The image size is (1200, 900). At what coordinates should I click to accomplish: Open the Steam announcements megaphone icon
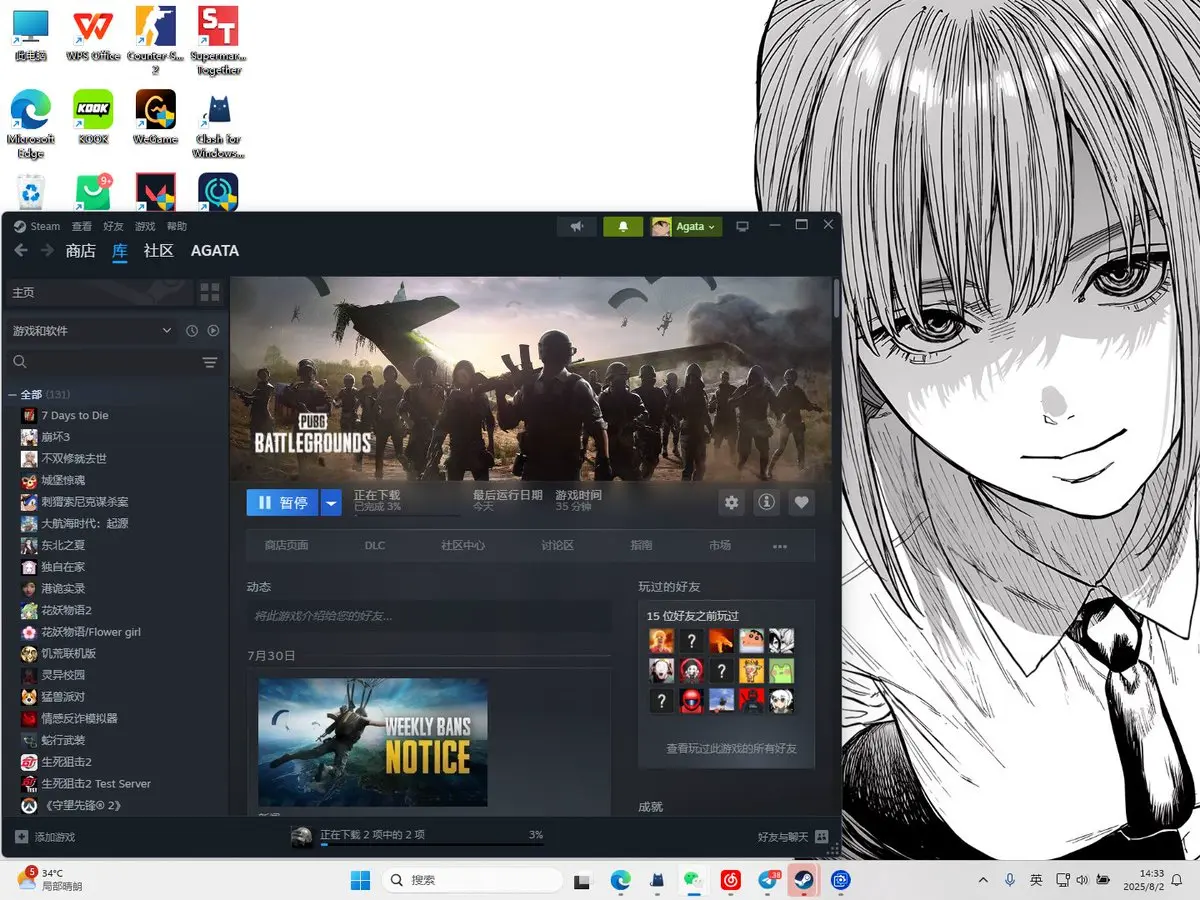(577, 227)
